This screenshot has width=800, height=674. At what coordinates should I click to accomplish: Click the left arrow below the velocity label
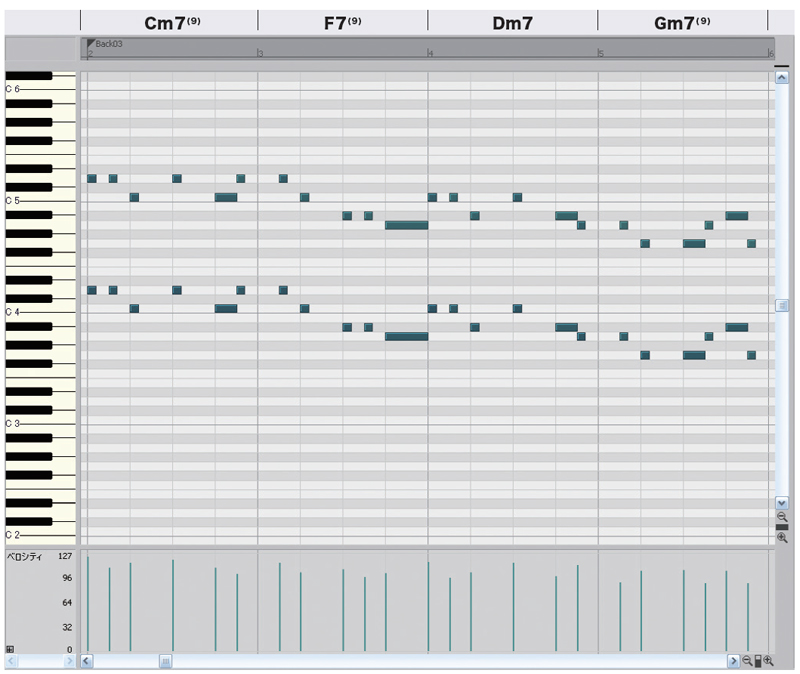[x=11, y=662]
